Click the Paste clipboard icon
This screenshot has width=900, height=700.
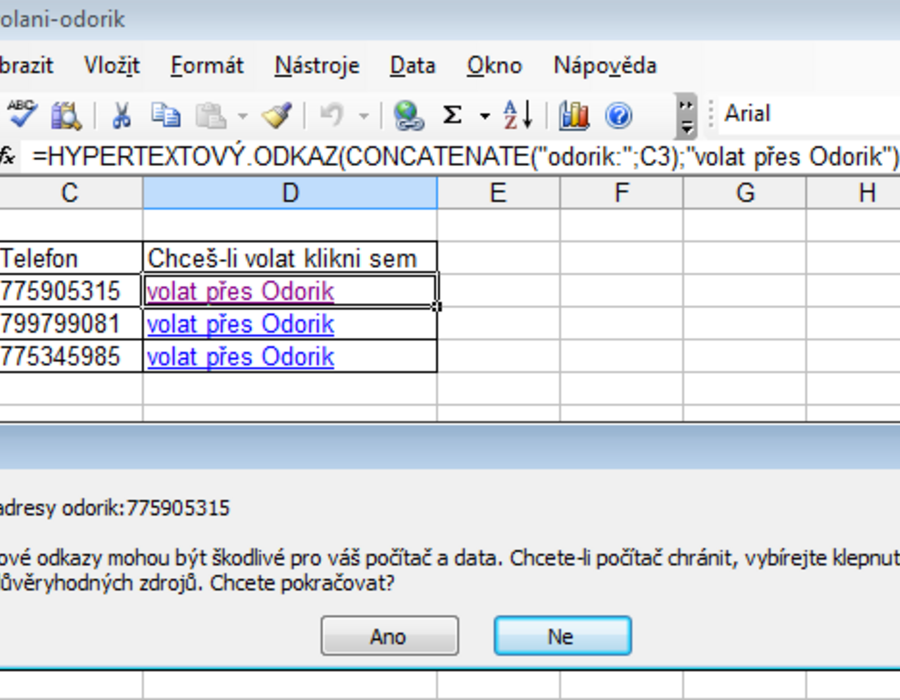coord(211,115)
